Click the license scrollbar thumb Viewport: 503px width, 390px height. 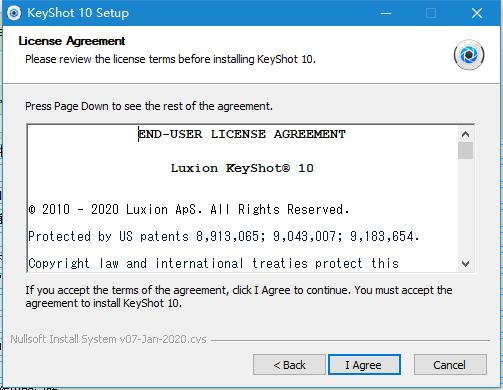[465, 151]
